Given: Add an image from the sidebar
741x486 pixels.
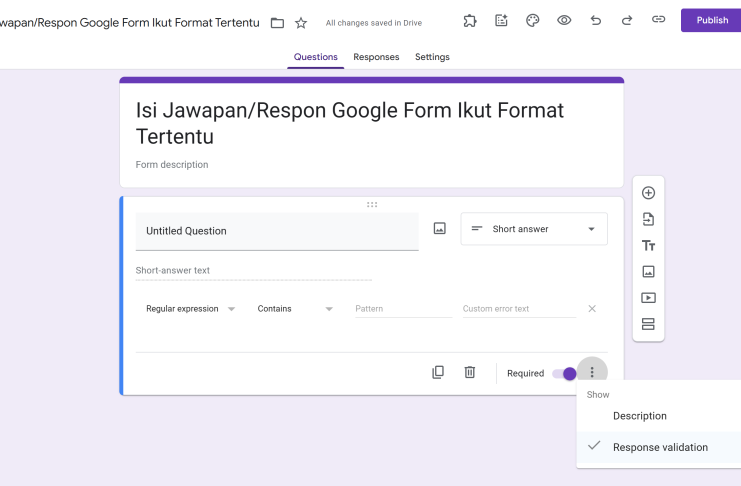Looking at the screenshot, I should pos(648,272).
